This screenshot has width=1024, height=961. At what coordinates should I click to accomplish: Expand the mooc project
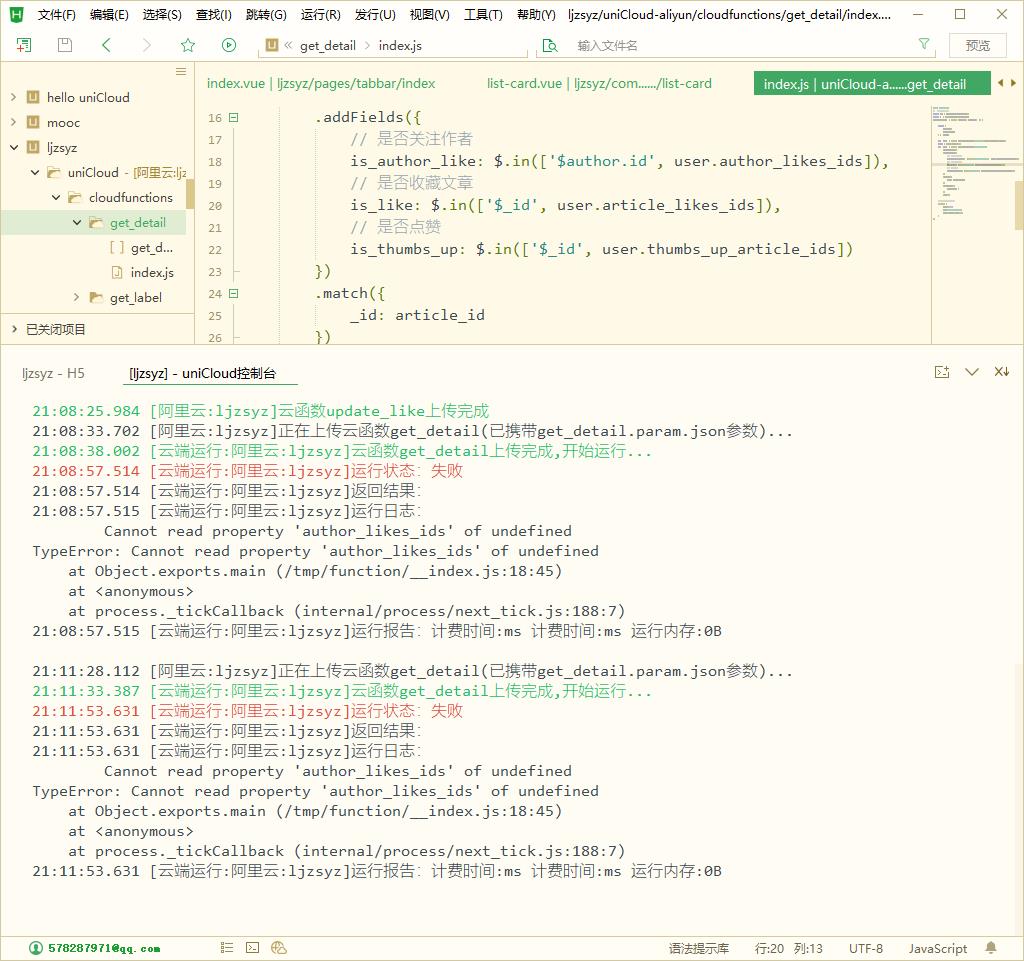pos(13,122)
